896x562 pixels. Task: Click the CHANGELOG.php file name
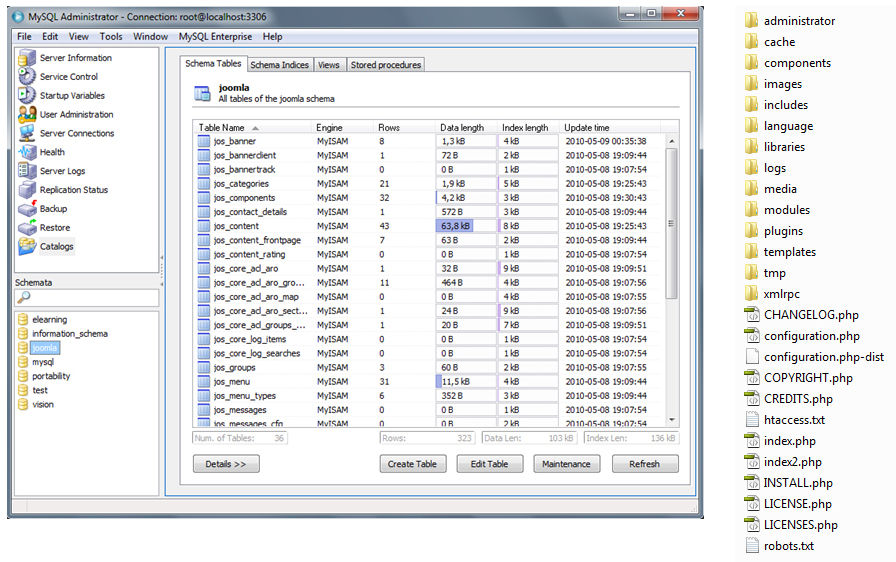811,315
